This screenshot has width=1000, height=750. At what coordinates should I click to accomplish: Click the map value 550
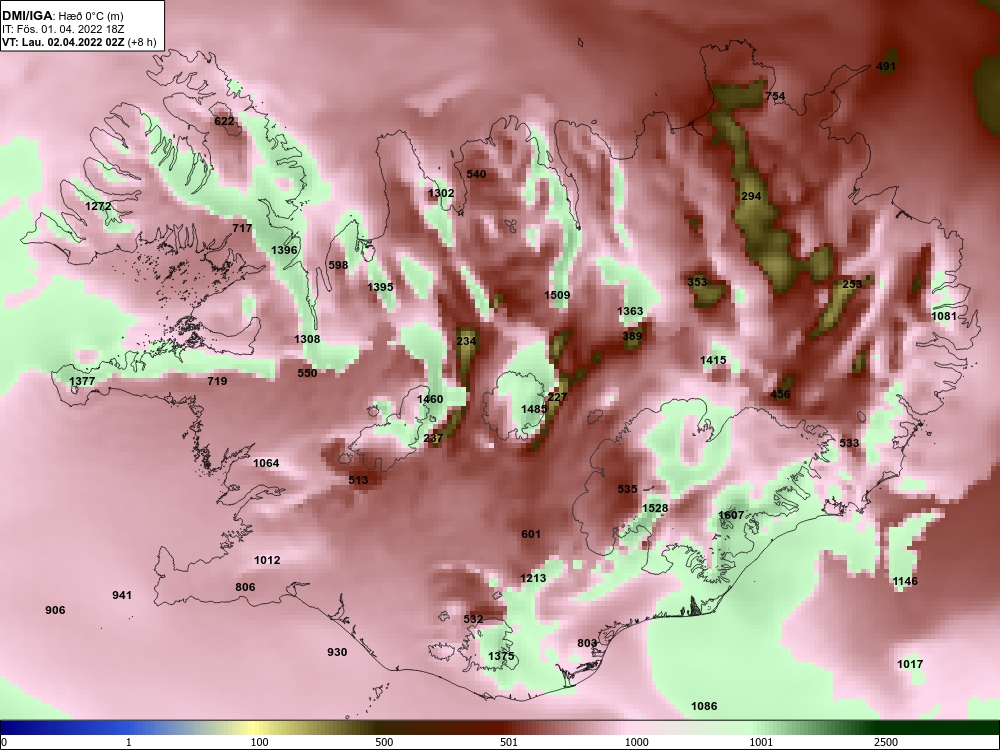click(307, 373)
